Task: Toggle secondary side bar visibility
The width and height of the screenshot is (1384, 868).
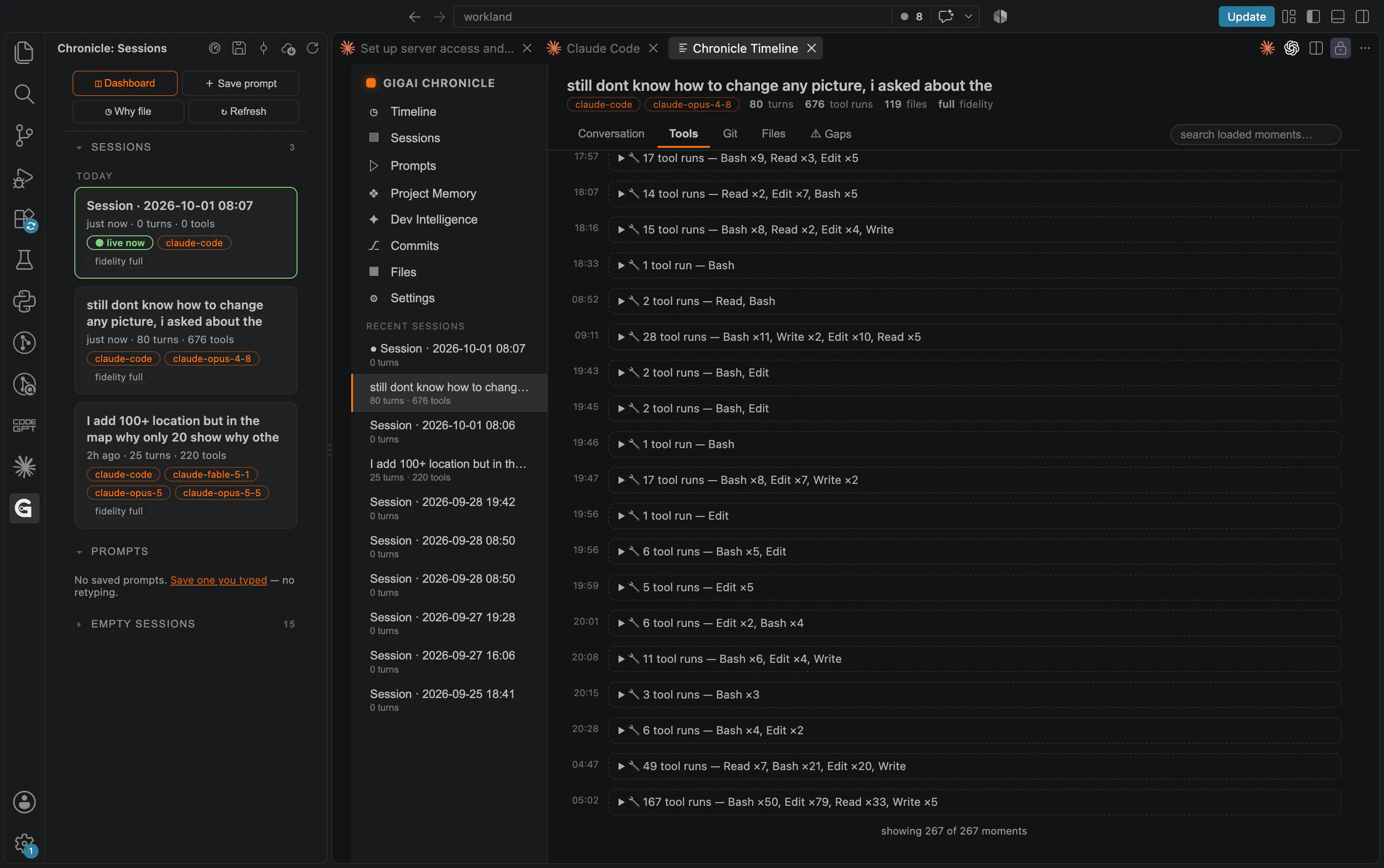Action: tap(1362, 16)
